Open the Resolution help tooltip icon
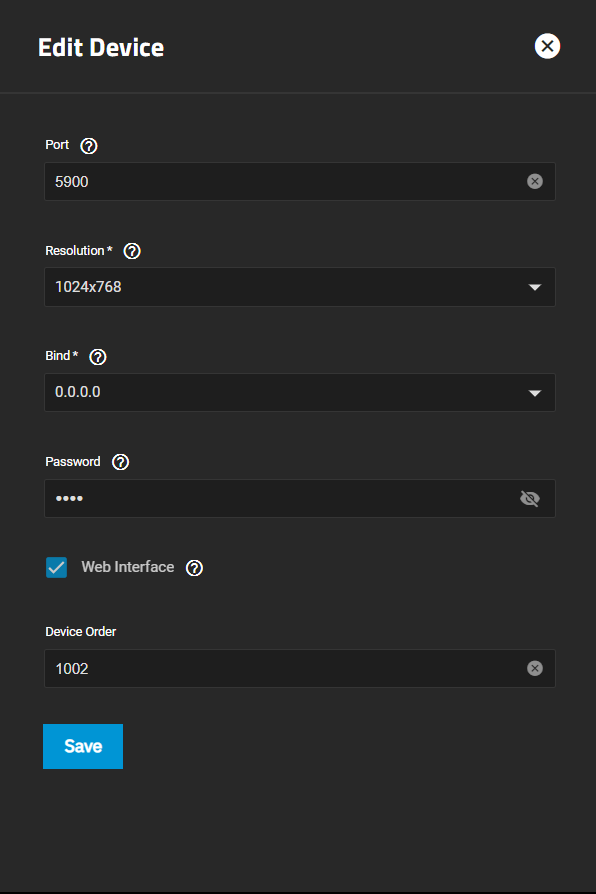This screenshot has width=596, height=894. click(x=132, y=251)
